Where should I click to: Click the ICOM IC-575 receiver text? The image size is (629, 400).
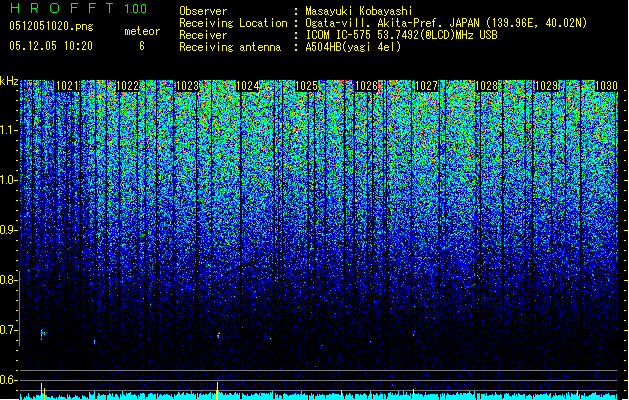point(401,35)
